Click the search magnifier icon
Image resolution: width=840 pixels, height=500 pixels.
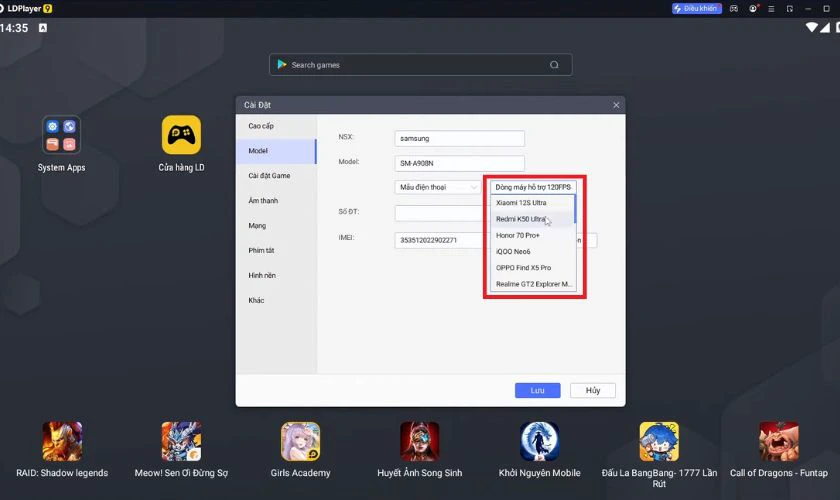pos(554,65)
